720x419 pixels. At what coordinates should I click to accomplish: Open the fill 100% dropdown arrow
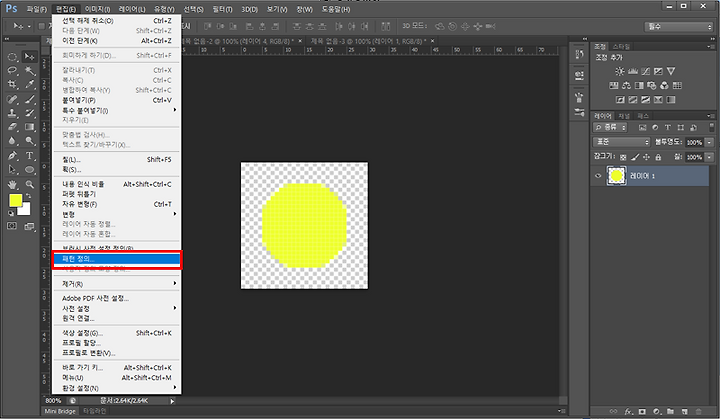709,157
